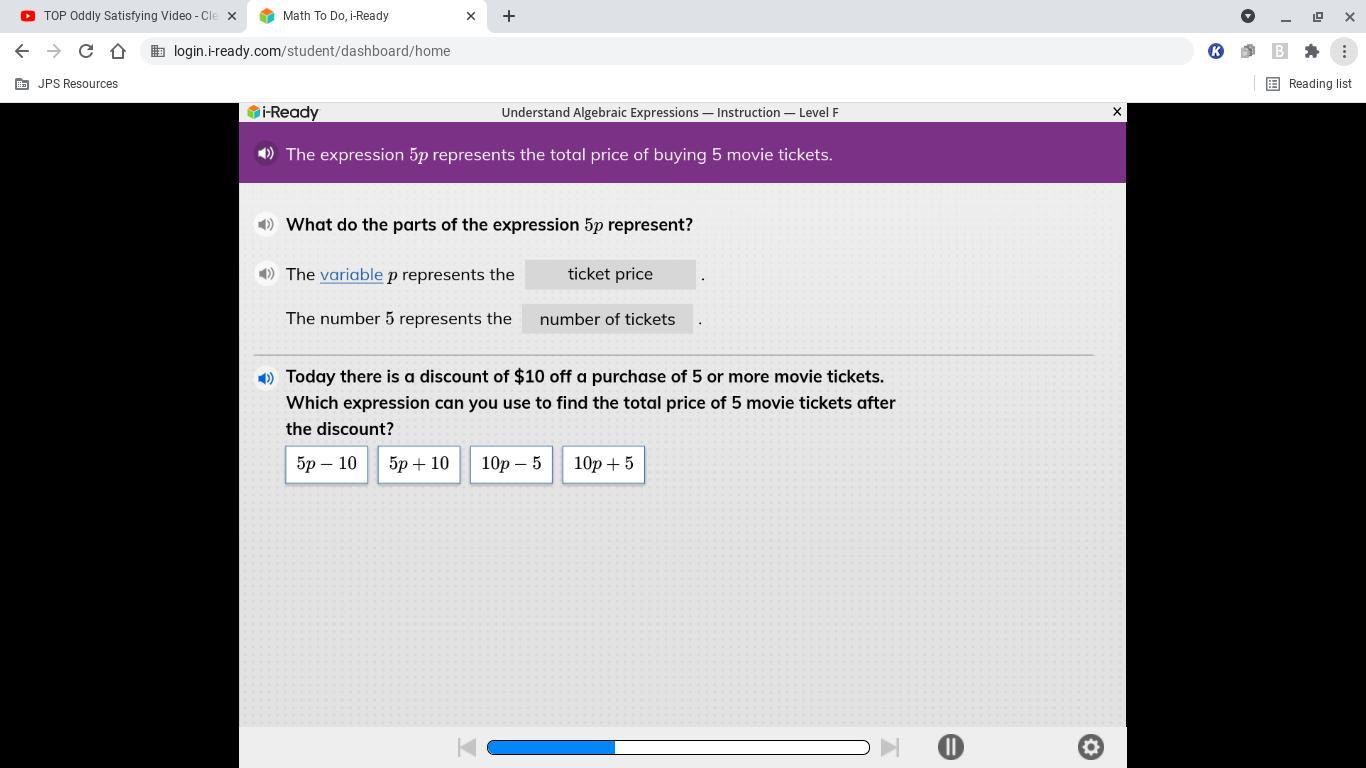Skip to the next lesson step
This screenshot has width=1366, height=768.
click(889, 747)
